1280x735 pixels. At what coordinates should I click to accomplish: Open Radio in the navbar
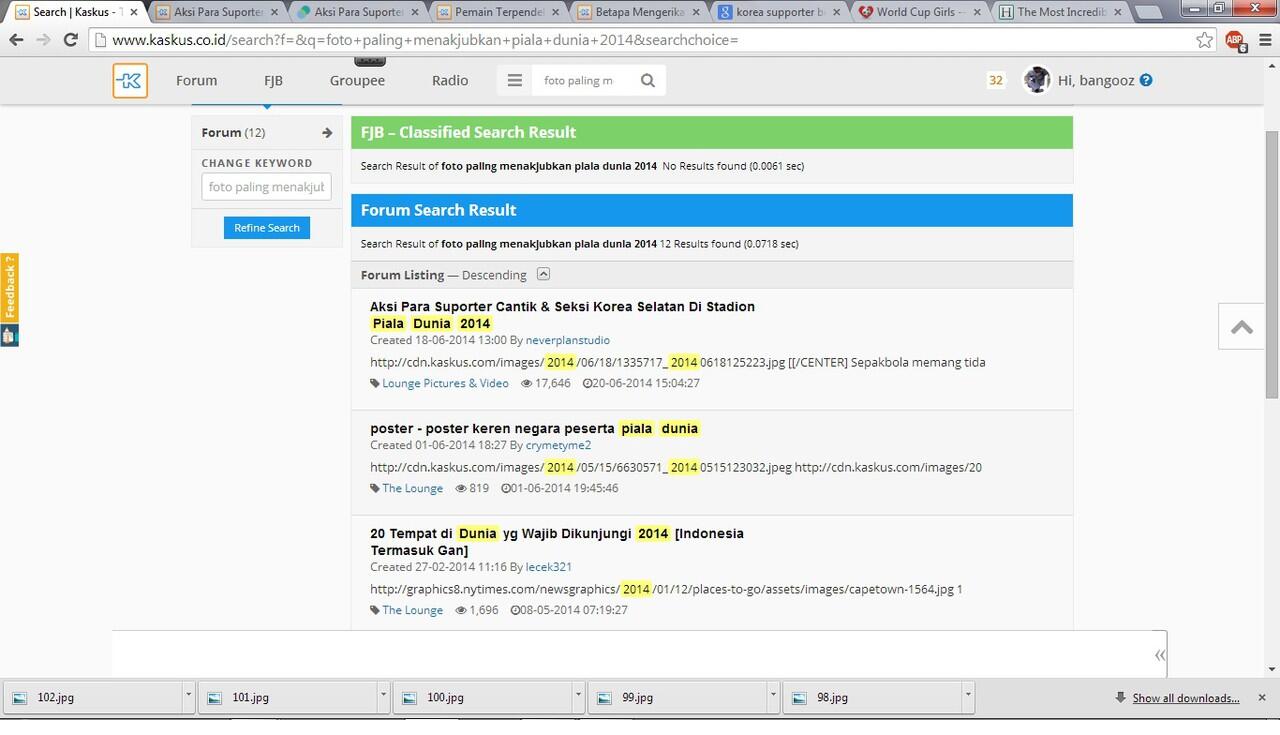point(450,80)
